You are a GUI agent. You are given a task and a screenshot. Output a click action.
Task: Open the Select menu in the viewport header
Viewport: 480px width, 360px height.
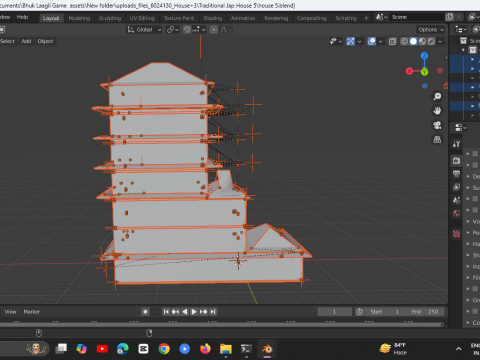point(7,41)
